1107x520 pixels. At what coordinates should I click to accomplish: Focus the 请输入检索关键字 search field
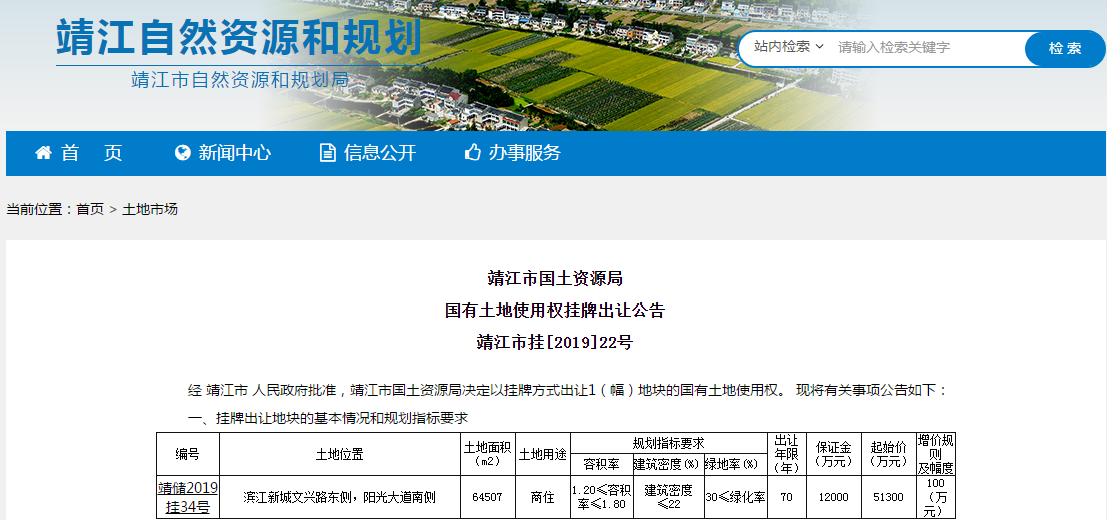click(926, 47)
